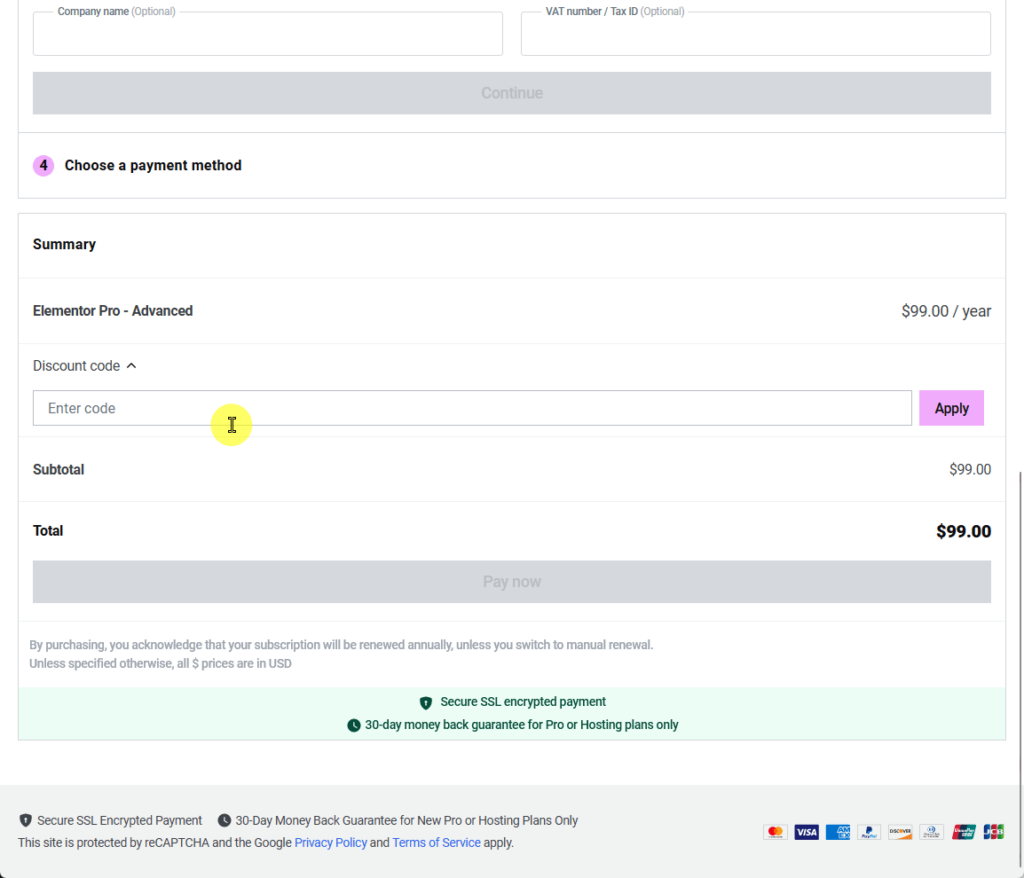Click the footer shield icon near Secure SSL Encrypted Payment

click(x=25, y=821)
